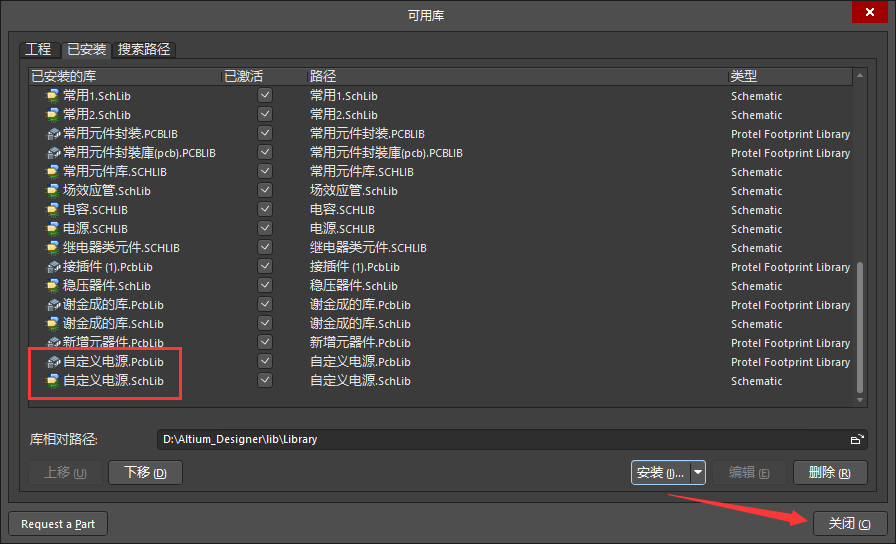Click the icon beside 继电器类元件.SCHLIB
The image size is (896, 544).
(x=53, y=247)
